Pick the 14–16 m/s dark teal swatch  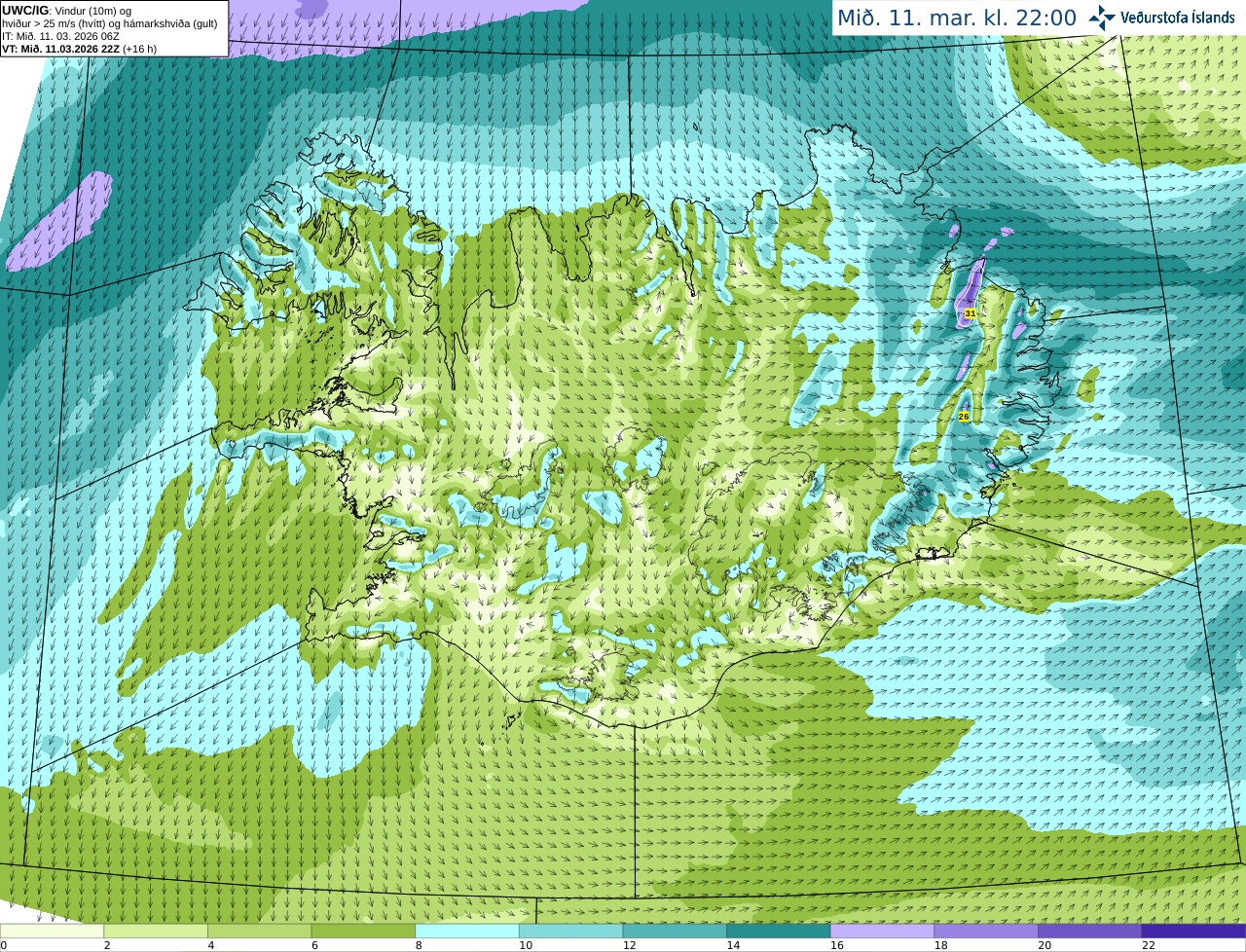click(779, 931)
